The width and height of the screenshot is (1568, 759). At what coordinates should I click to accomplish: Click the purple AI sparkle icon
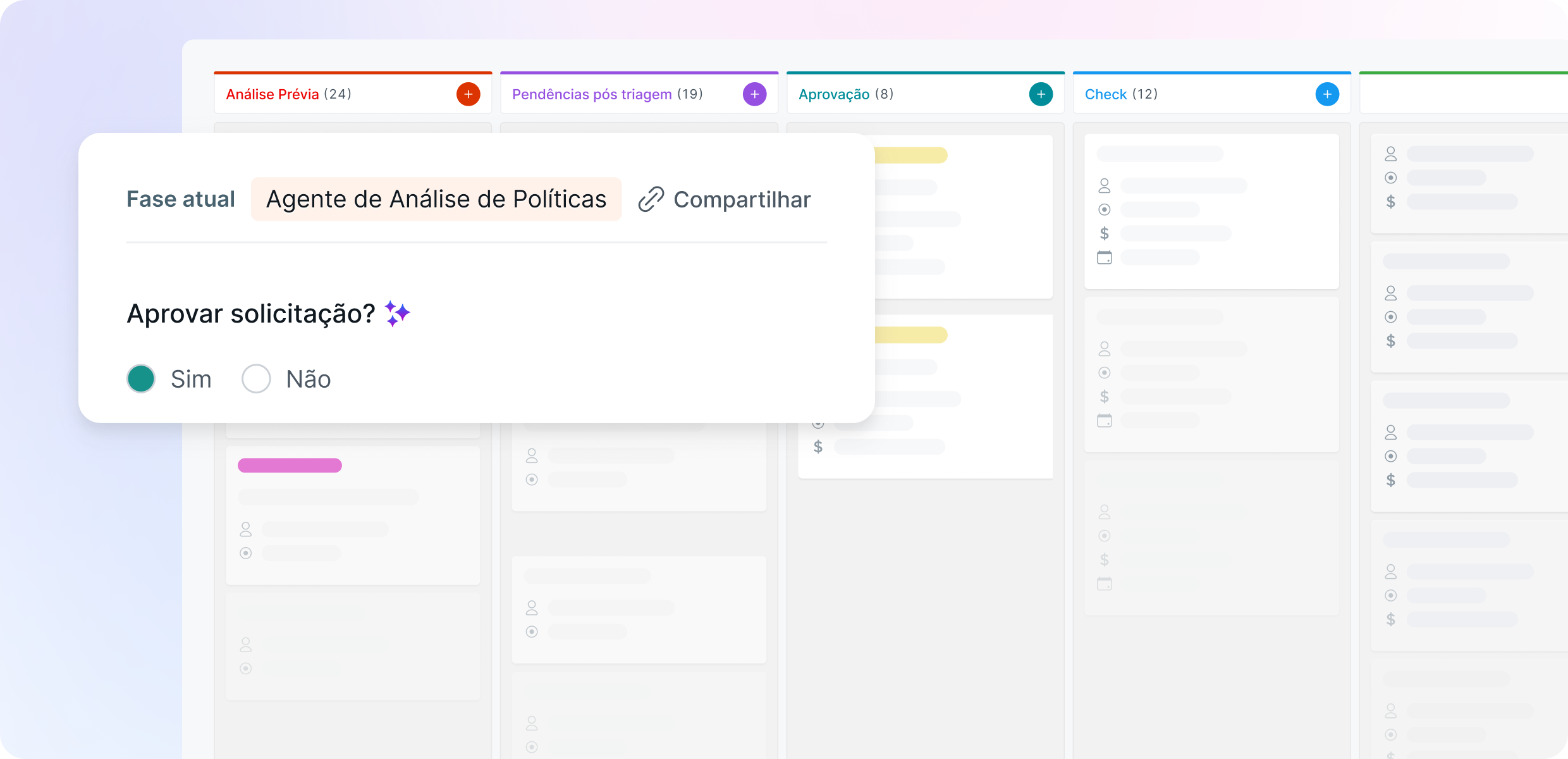coord(397,314)
